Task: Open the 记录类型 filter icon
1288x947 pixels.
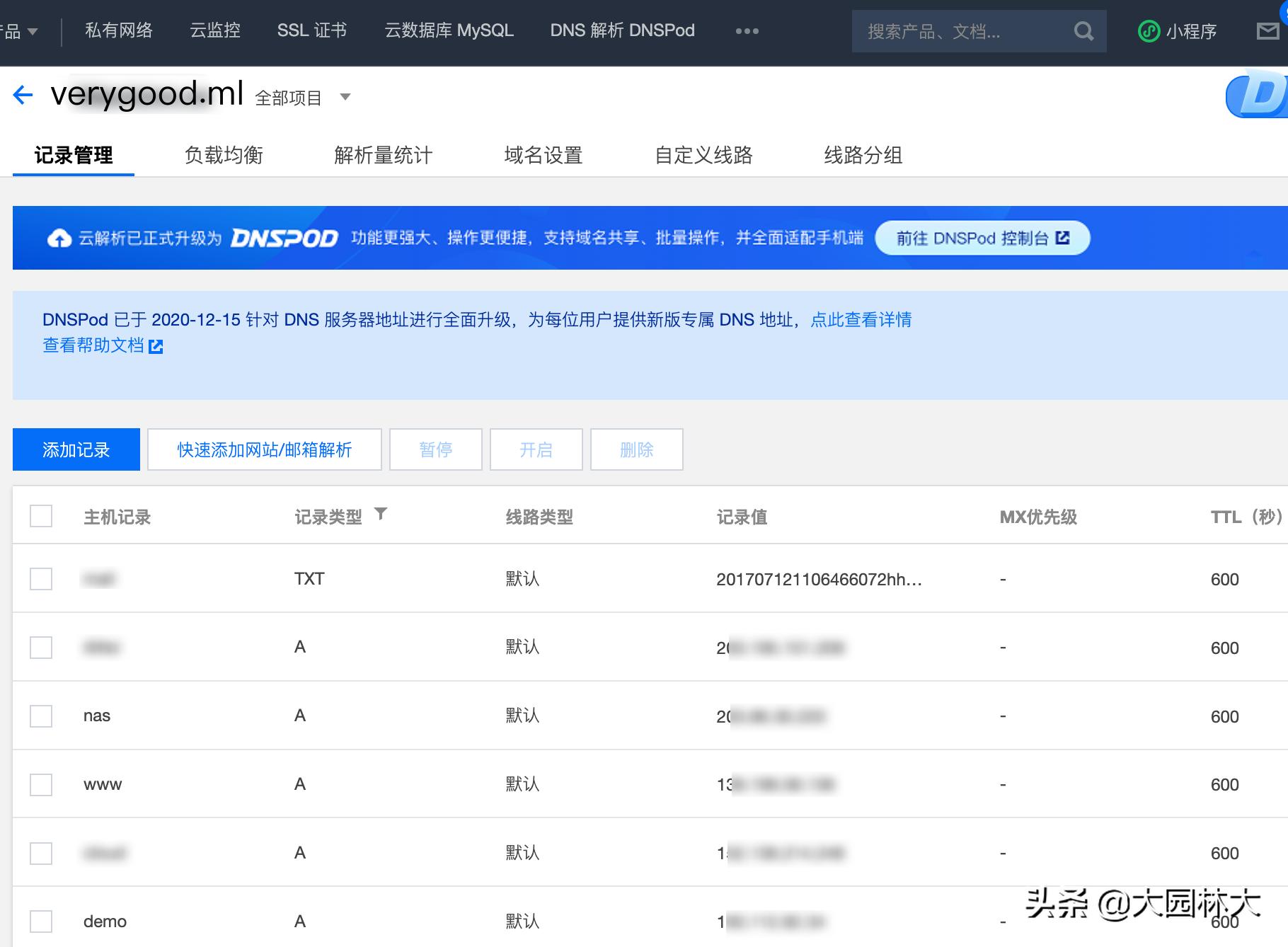Action: pos(382,515)
